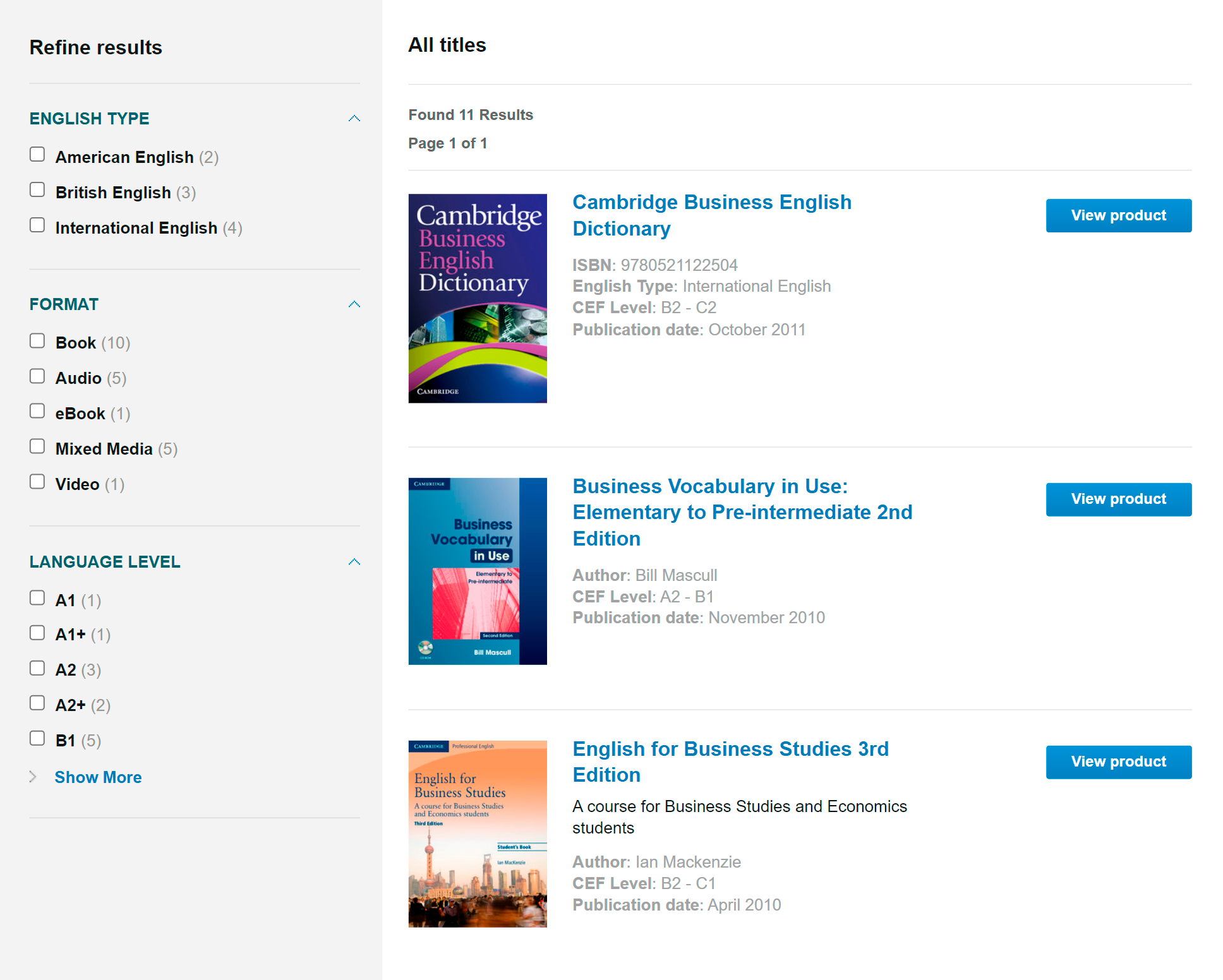Viewport: 1223px width, 980px height.
Task: Click the 'All titles' heading
Action: (447, 45)
